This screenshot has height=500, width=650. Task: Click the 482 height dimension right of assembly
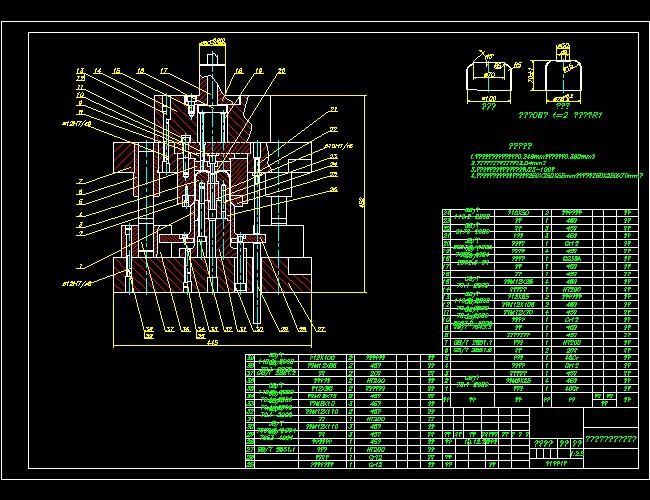[x=360, y=202]
